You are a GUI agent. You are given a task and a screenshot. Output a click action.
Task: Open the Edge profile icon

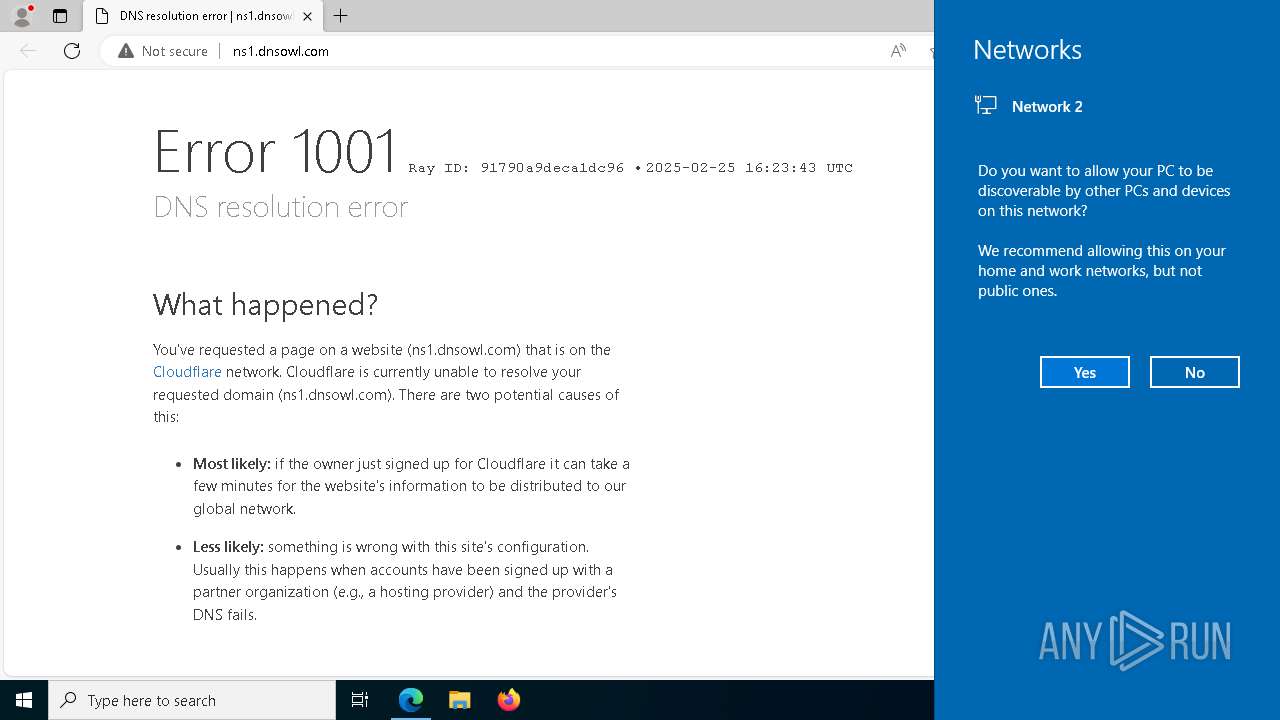click(x=22, y=16)
